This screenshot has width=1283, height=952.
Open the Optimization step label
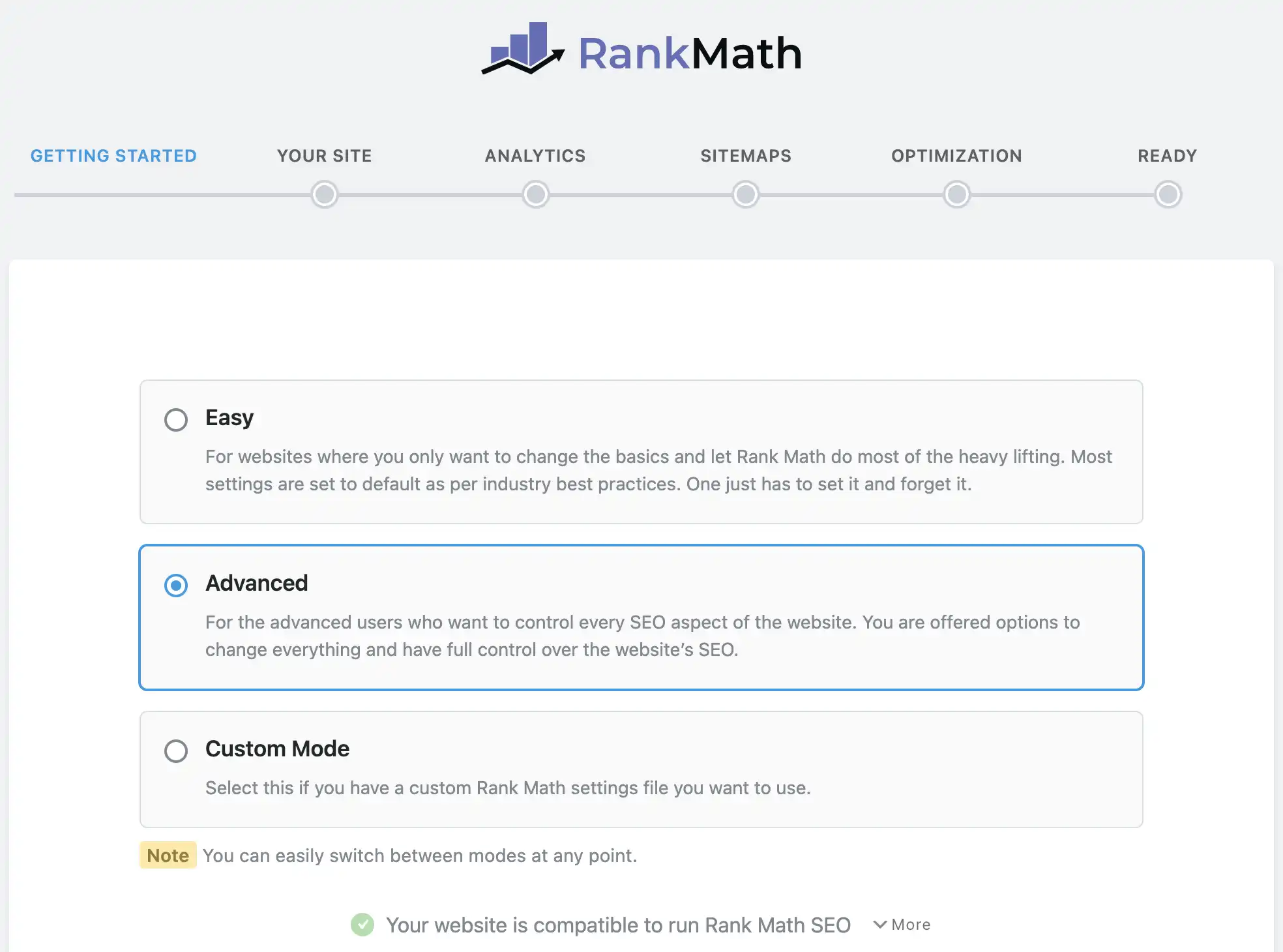click(957, 156)
